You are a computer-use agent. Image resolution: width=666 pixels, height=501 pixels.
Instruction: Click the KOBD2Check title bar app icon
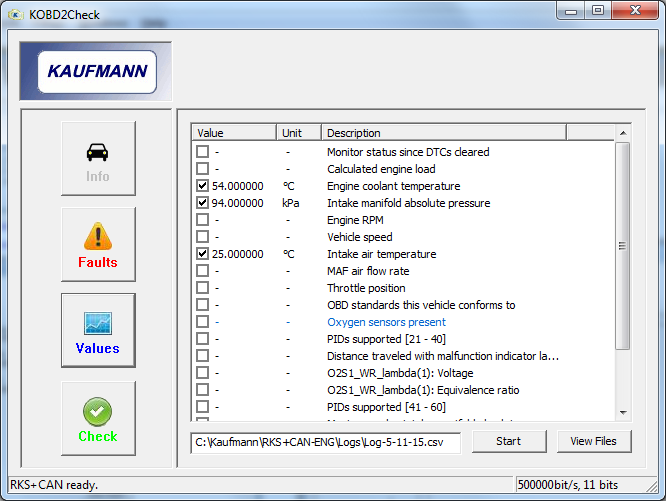tap(16, 15)
